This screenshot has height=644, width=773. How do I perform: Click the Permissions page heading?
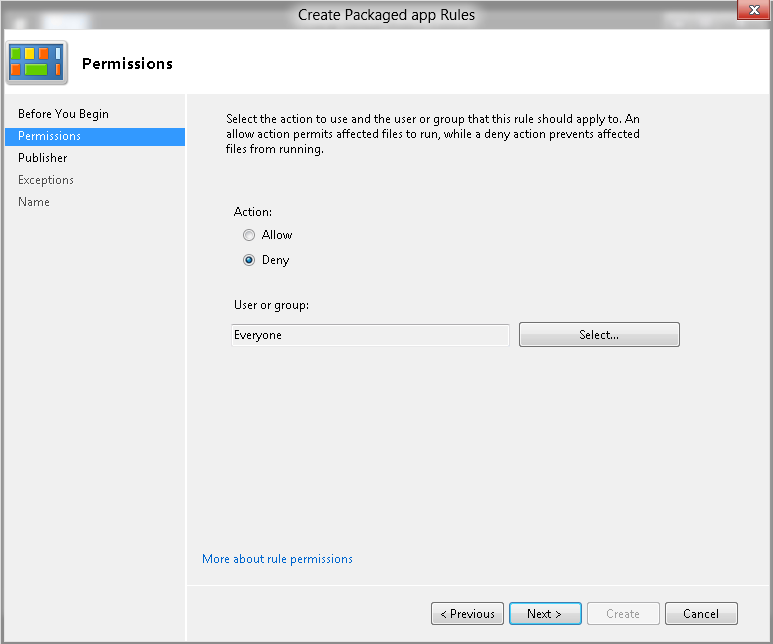(127, 64)
